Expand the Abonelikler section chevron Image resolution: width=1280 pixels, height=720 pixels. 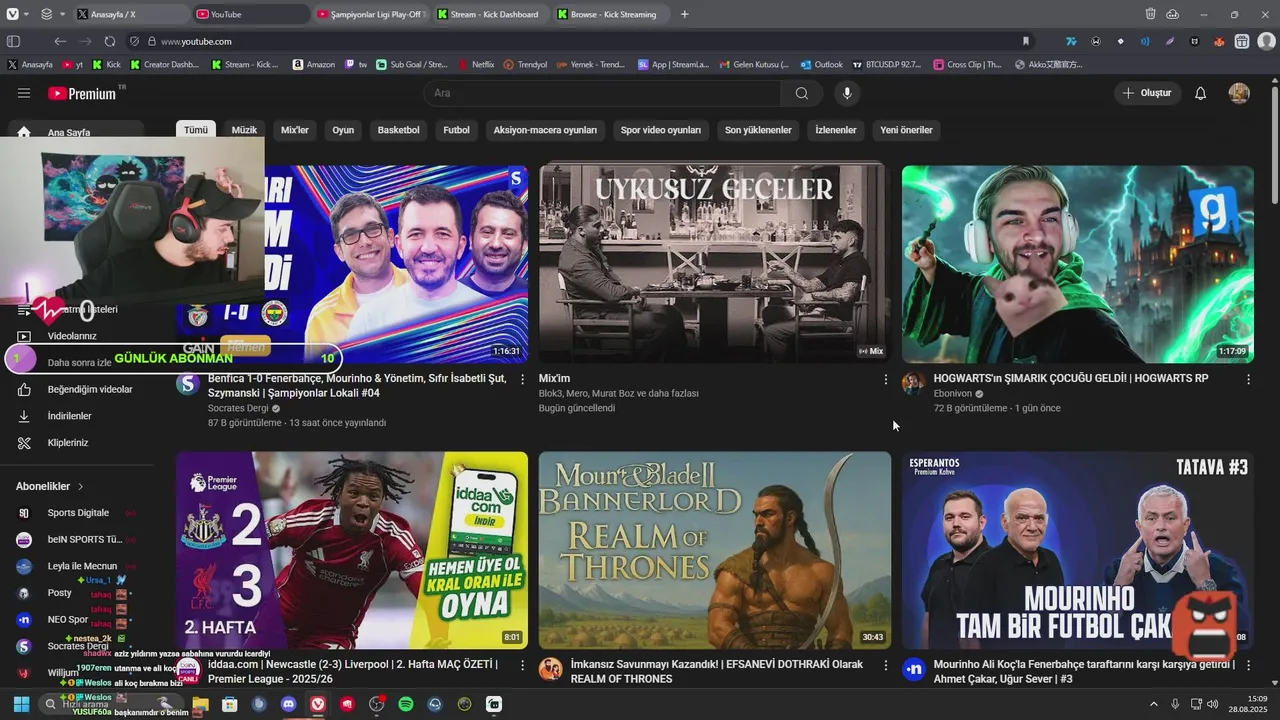[81, 487]
